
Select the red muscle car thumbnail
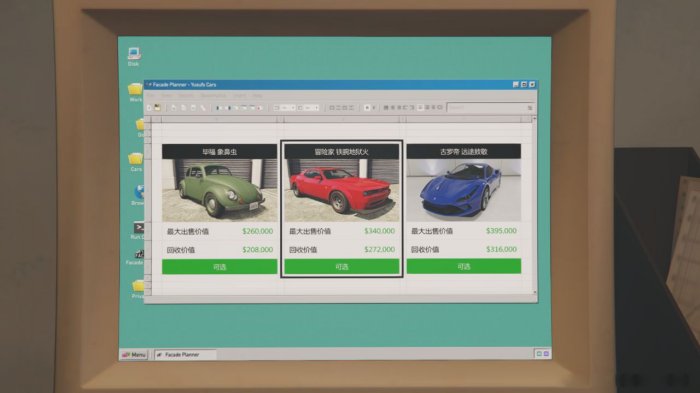(342, 190)
